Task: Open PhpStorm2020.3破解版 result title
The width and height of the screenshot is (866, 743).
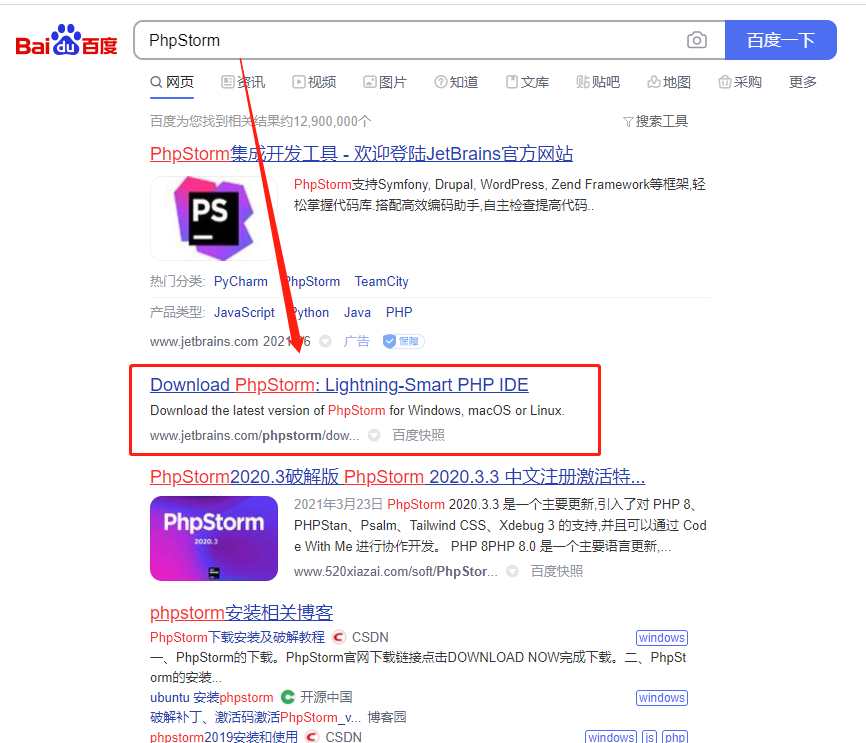Action: [398, 476]
